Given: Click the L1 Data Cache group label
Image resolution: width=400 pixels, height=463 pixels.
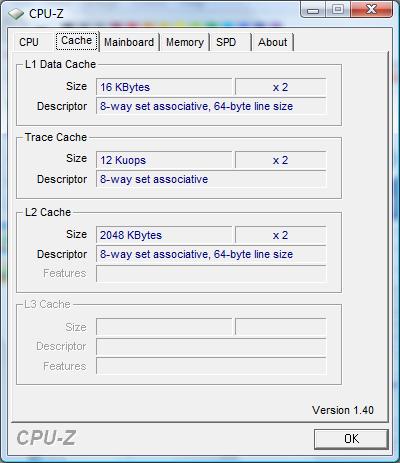Looking at the screenshot, I should pos(60,64).
